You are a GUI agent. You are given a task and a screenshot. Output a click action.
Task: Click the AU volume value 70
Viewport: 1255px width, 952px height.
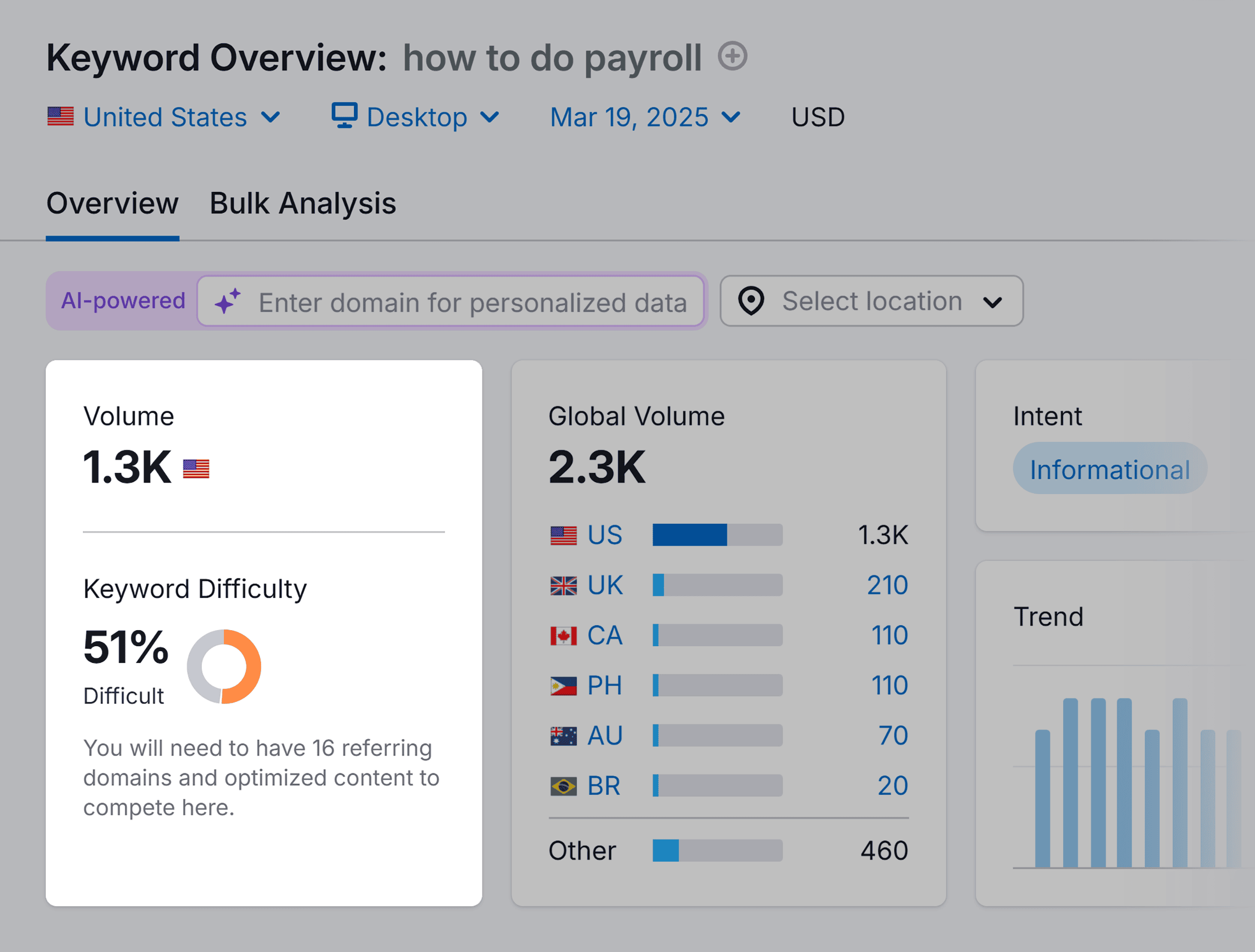pyautogui.click(x=893, y=736)
